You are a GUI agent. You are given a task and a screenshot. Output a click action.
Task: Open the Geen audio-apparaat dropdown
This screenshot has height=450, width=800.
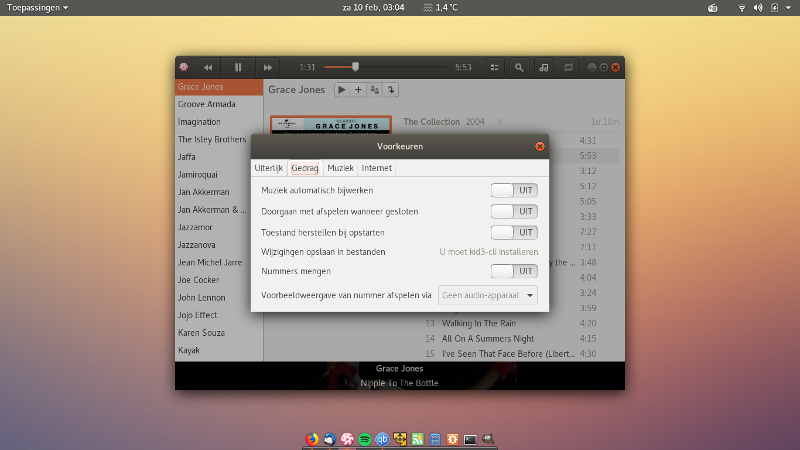tap(488, 295)
